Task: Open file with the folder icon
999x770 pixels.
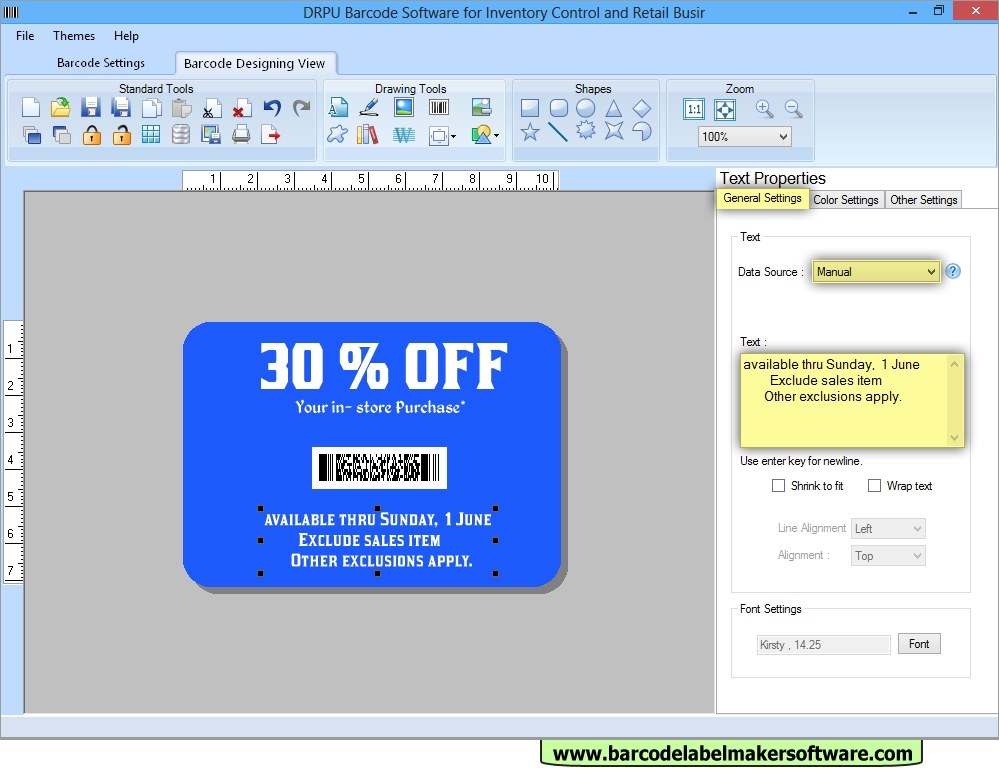Action: point(61,108)
